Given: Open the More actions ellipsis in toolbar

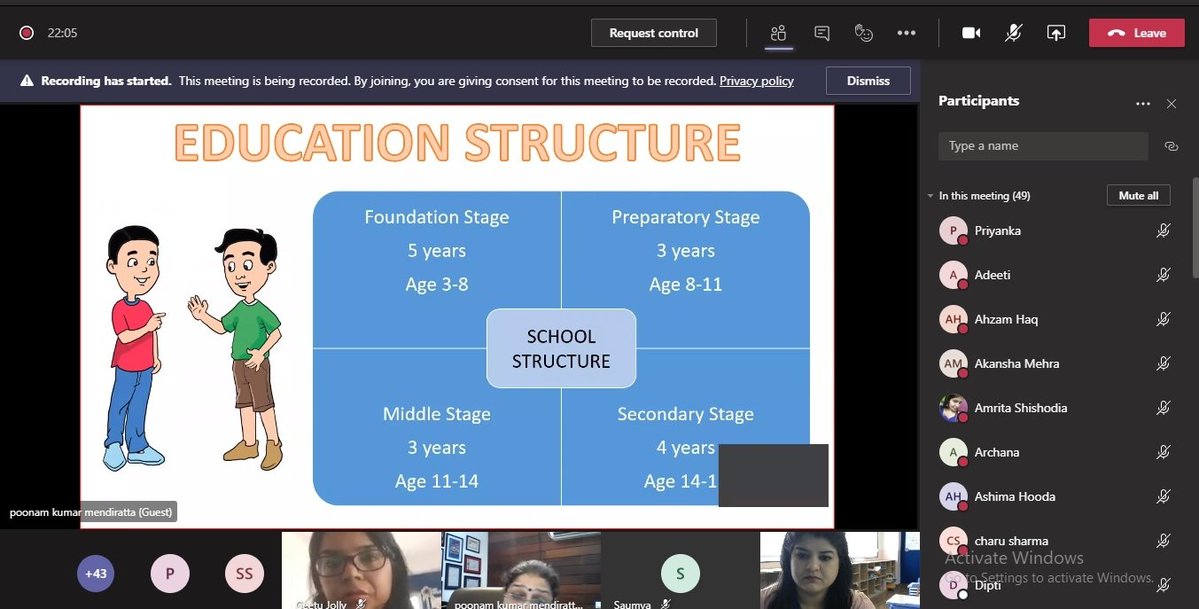Looking at the screenshot, I should [x=906, y=33].
